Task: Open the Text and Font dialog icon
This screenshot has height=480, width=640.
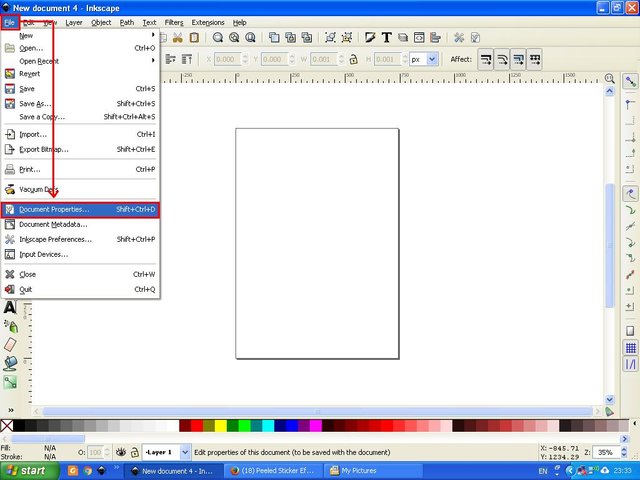Action: pyautogui.click(x=386, y=38)
